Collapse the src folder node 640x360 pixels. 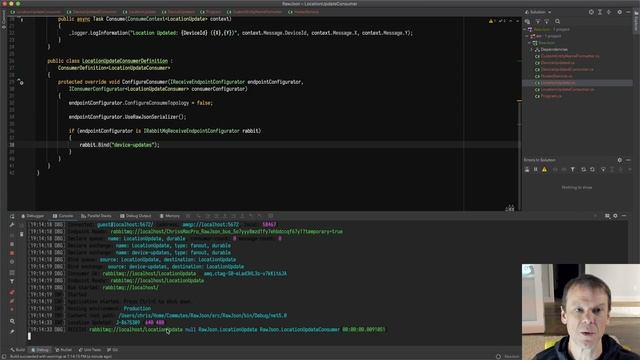click(527, 36)
